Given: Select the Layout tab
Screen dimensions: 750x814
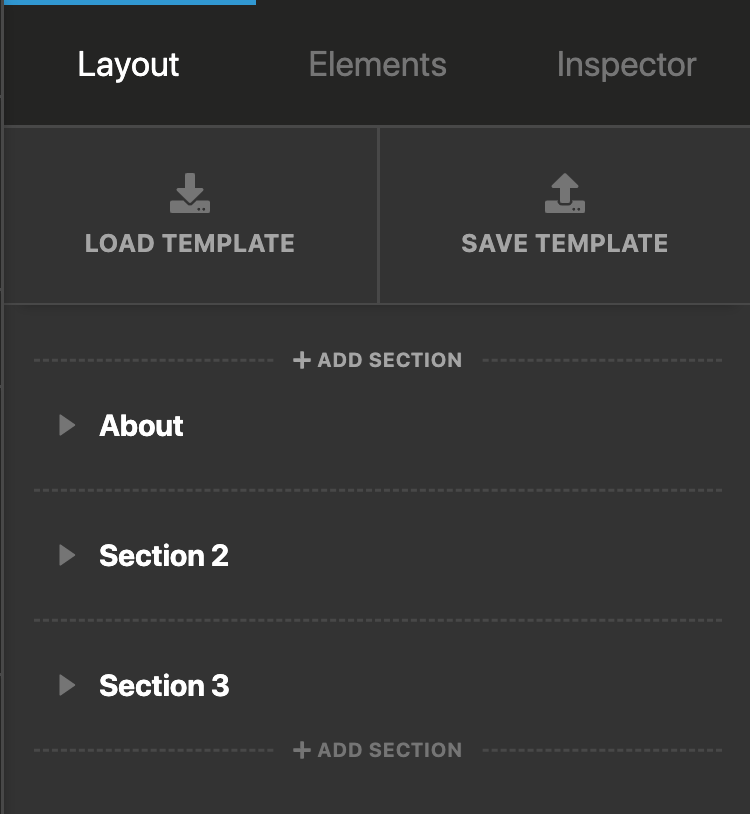Looking at the screenshot, I should click(128, 64).
